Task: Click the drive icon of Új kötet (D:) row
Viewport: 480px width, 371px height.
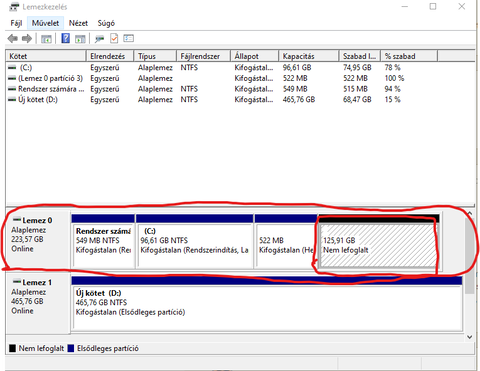Action: [x=12, y=100]
